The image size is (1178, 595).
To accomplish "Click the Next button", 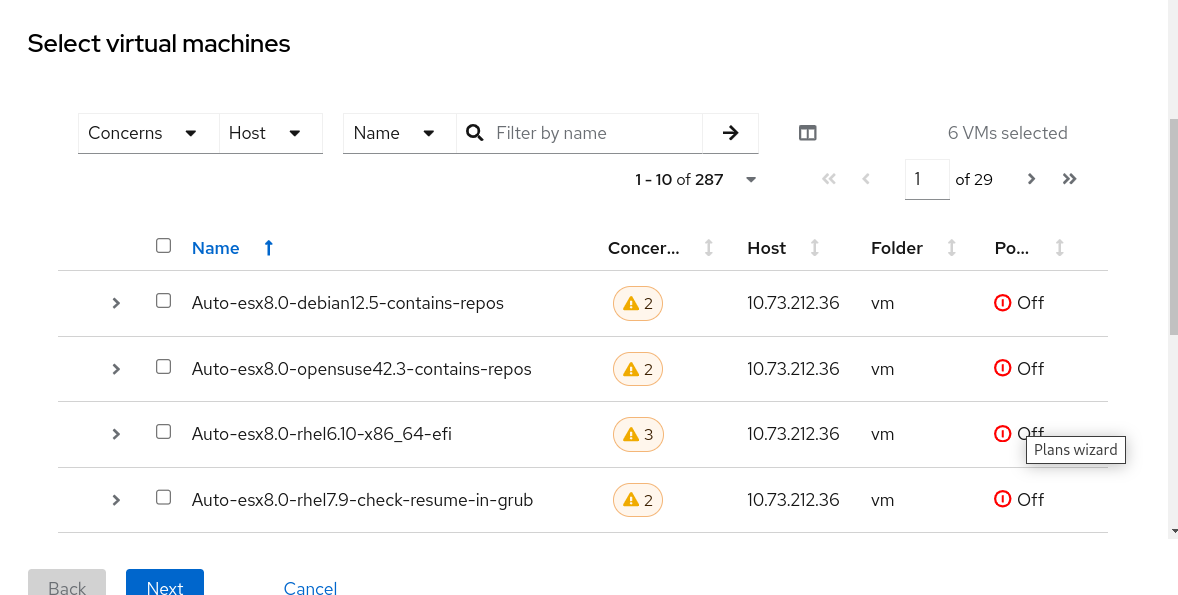I will click(165, 585).
